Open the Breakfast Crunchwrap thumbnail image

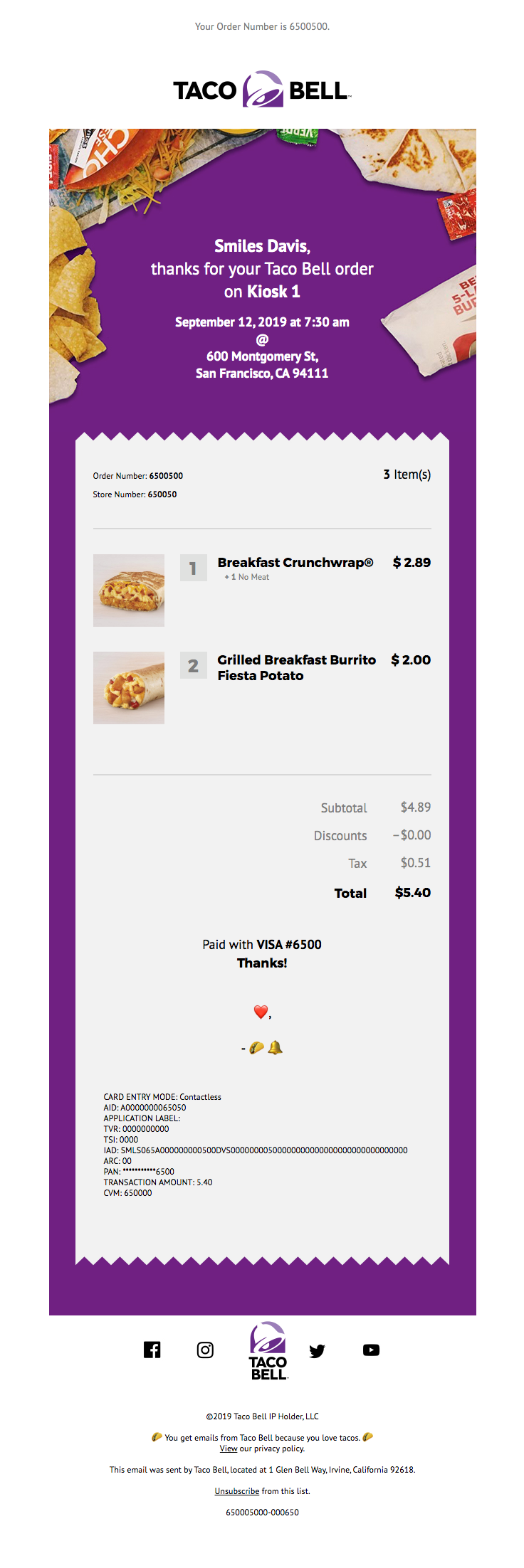point(129,590)
